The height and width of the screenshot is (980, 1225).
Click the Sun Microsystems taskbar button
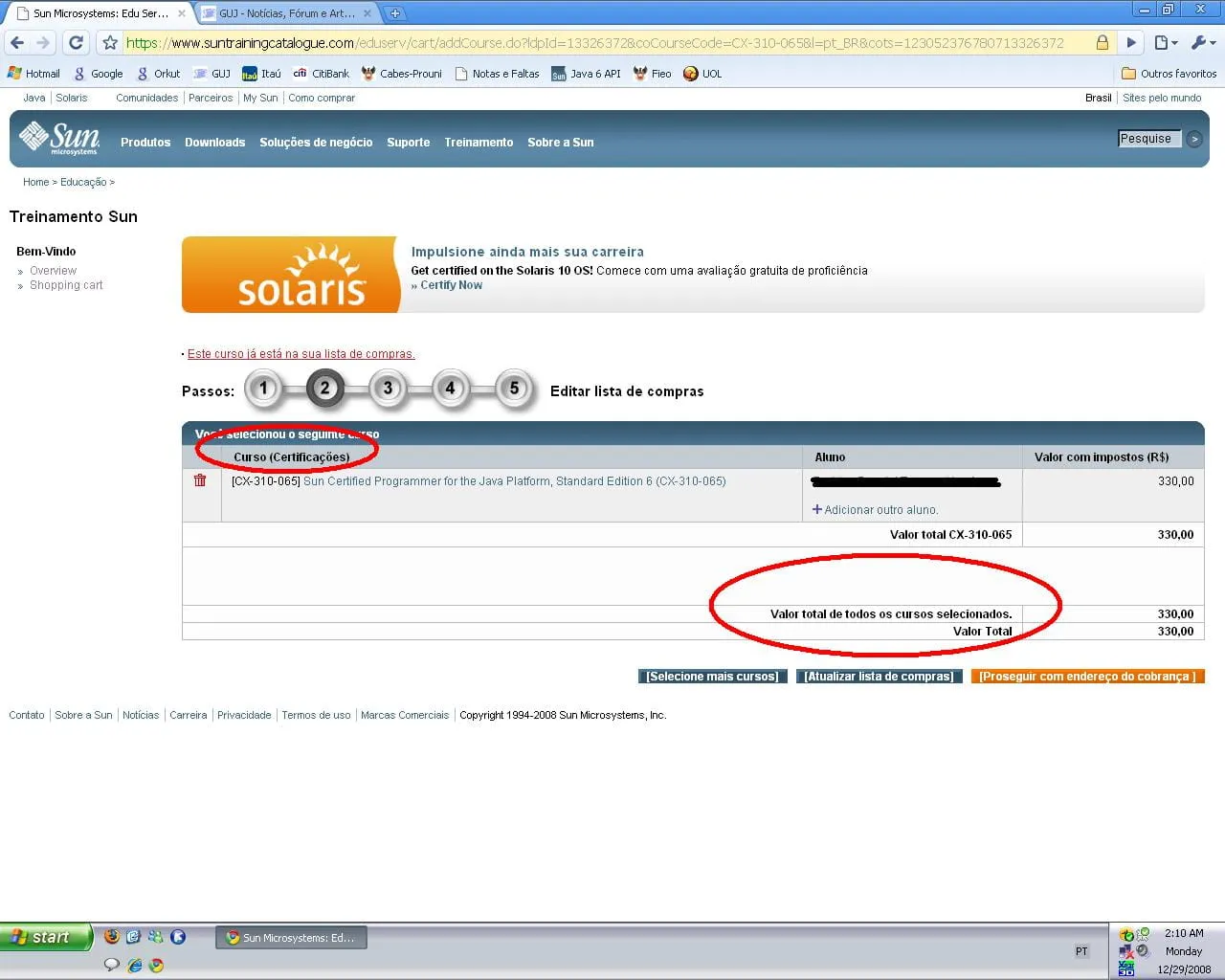click(x=292, y=938)
